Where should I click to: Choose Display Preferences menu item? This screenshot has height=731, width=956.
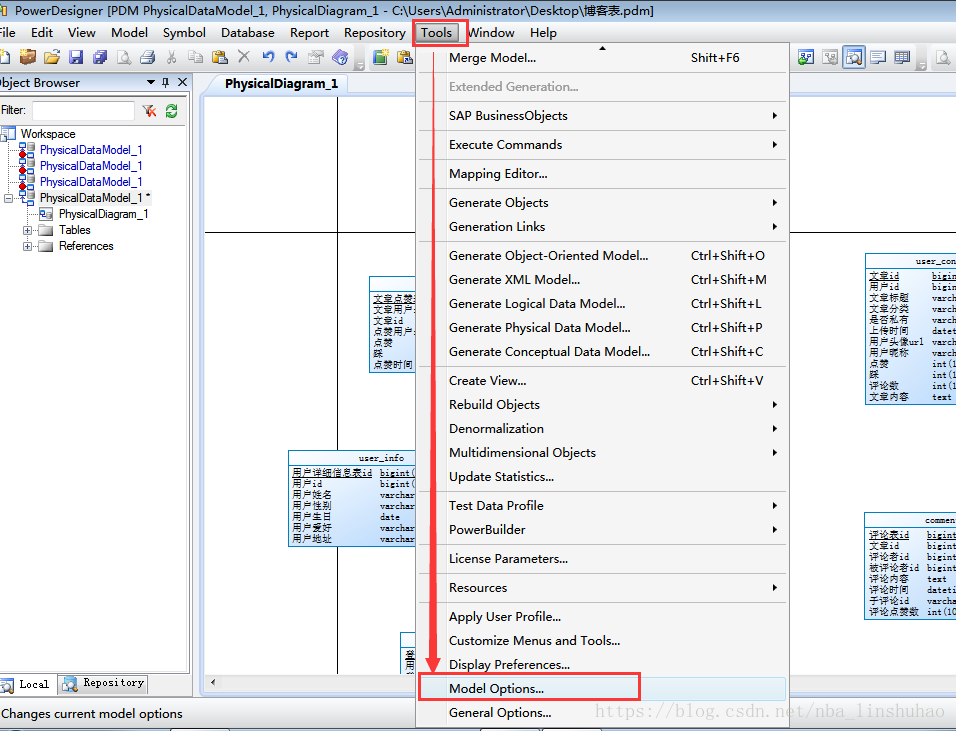tap(602, 665)
